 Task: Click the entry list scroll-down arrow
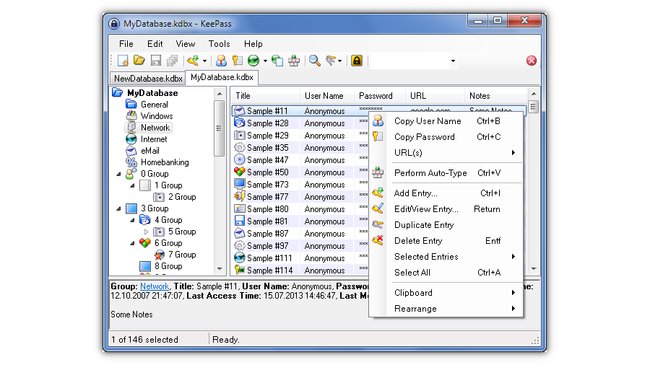[x=534, y=269]
